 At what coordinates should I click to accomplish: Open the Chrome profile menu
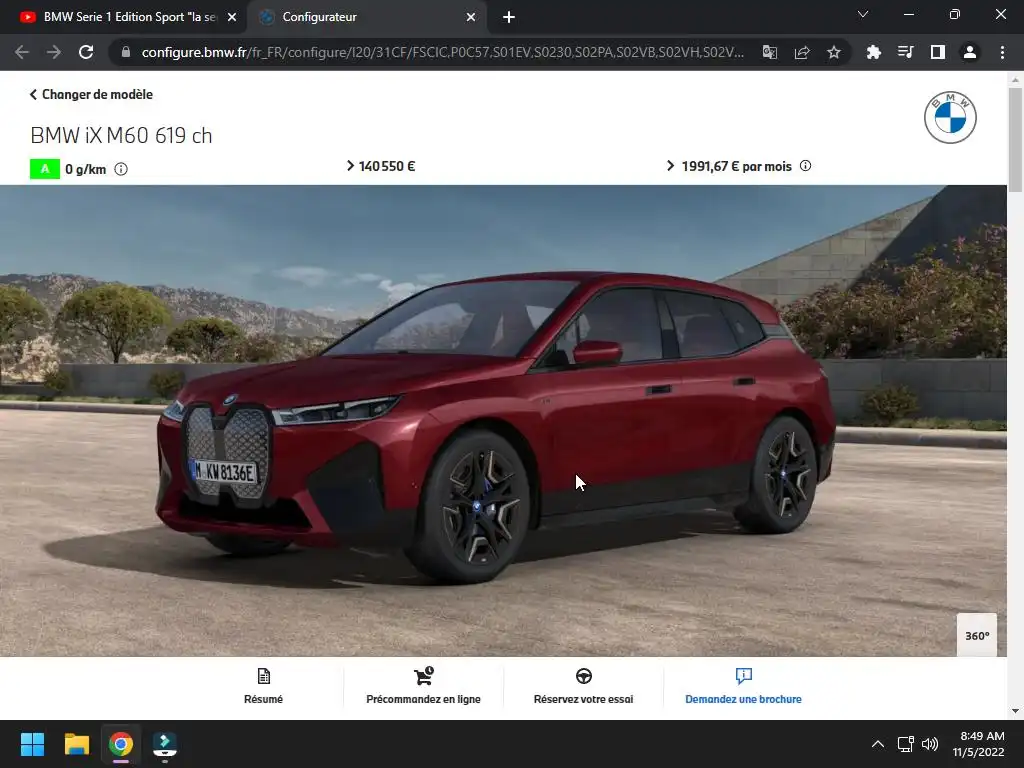coord(970,52)
